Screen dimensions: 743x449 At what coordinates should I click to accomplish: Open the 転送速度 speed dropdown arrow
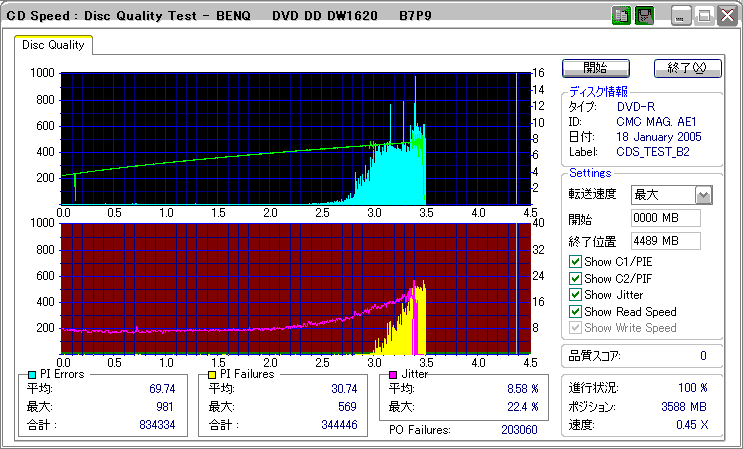(704, 195)
